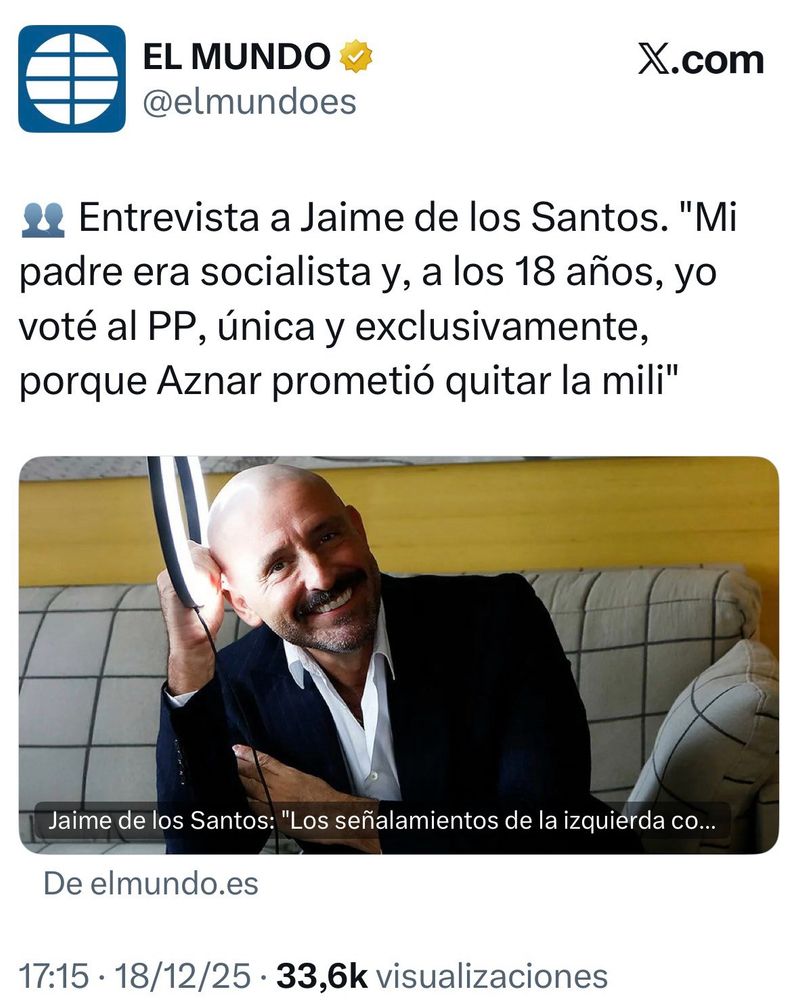Click the 17:15 post time
798x1000 pixels.
[x=54, y=976]
